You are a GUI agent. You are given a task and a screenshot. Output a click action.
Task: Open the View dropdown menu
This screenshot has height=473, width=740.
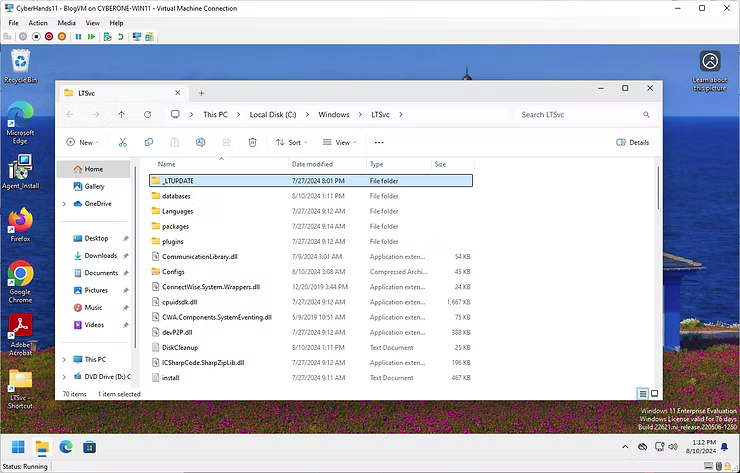340,143
